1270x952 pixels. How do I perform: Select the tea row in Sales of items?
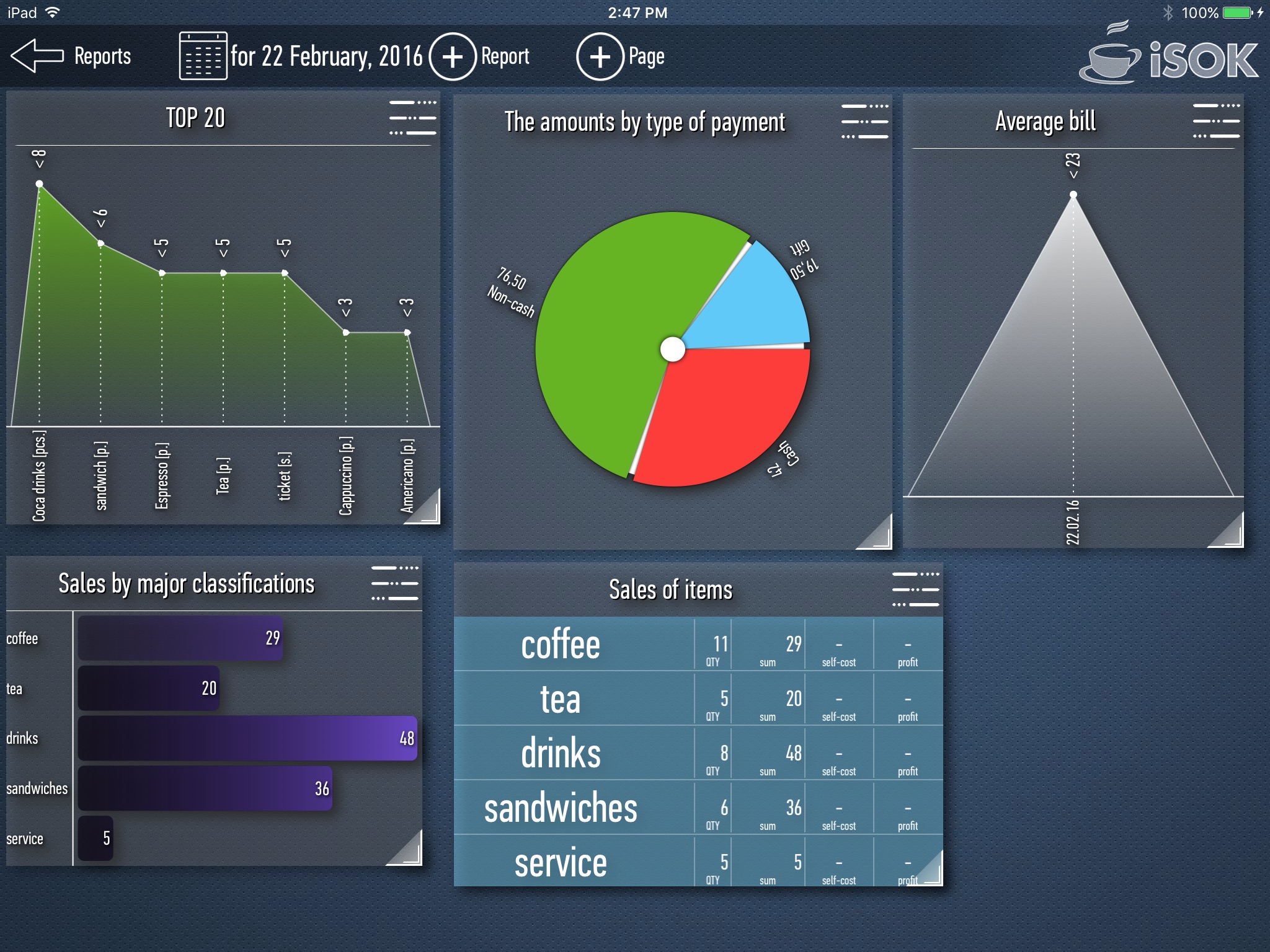pyautogui.click(x=698, y=699)
